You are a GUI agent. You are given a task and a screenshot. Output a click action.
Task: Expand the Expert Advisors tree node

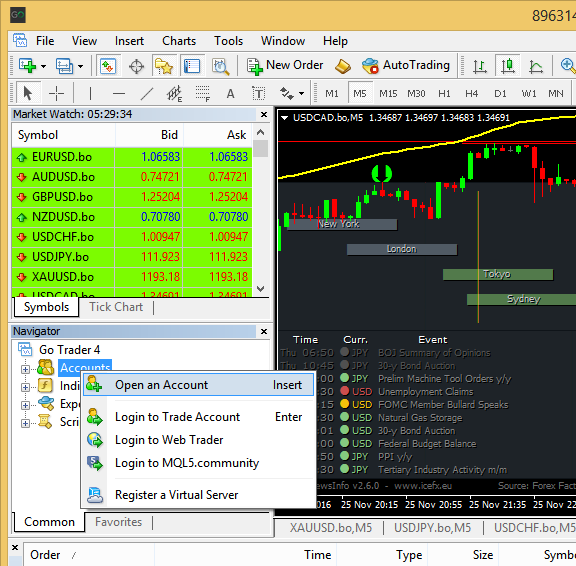[25, 405]
